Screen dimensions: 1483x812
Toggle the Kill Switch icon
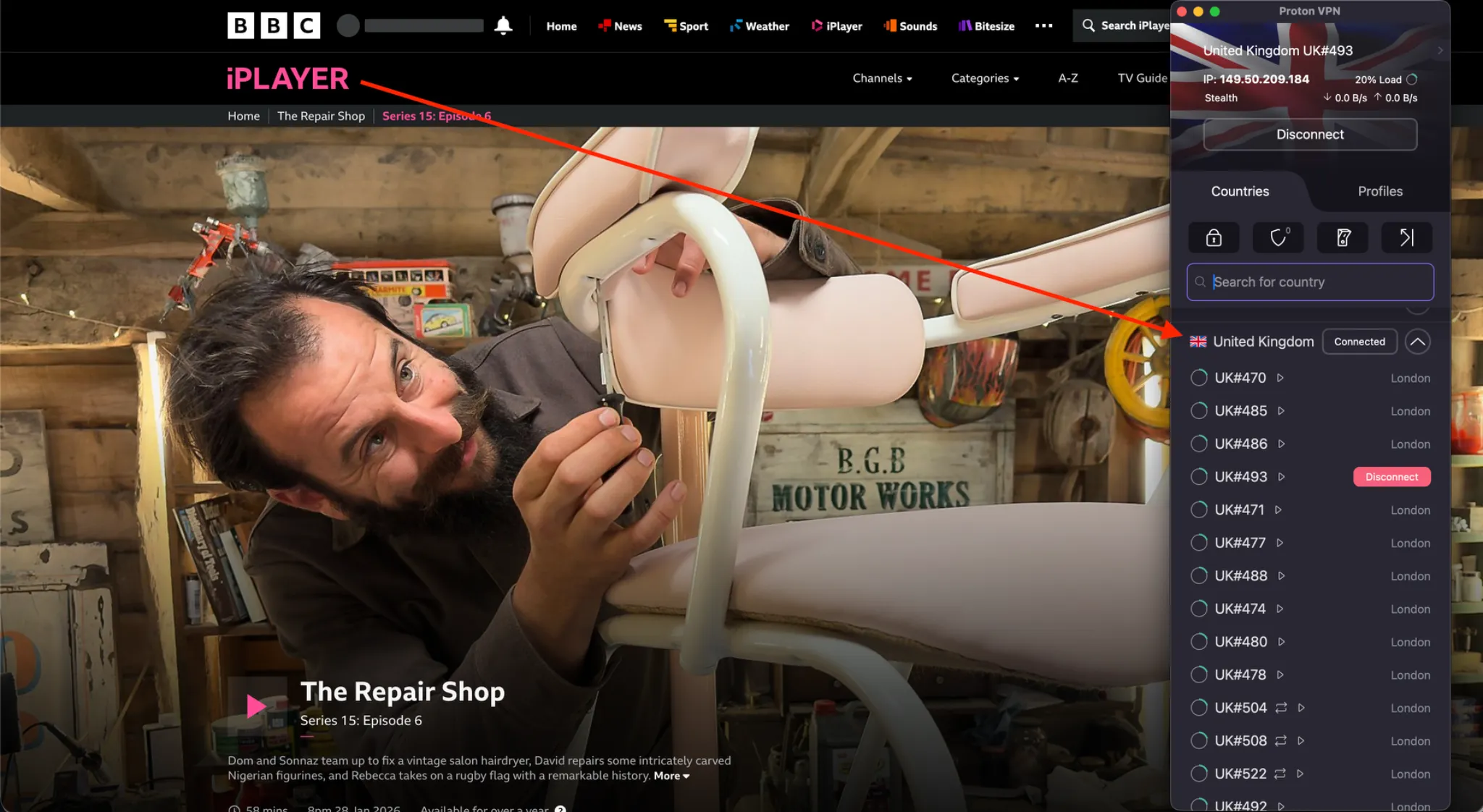(x=1343, y=237)
